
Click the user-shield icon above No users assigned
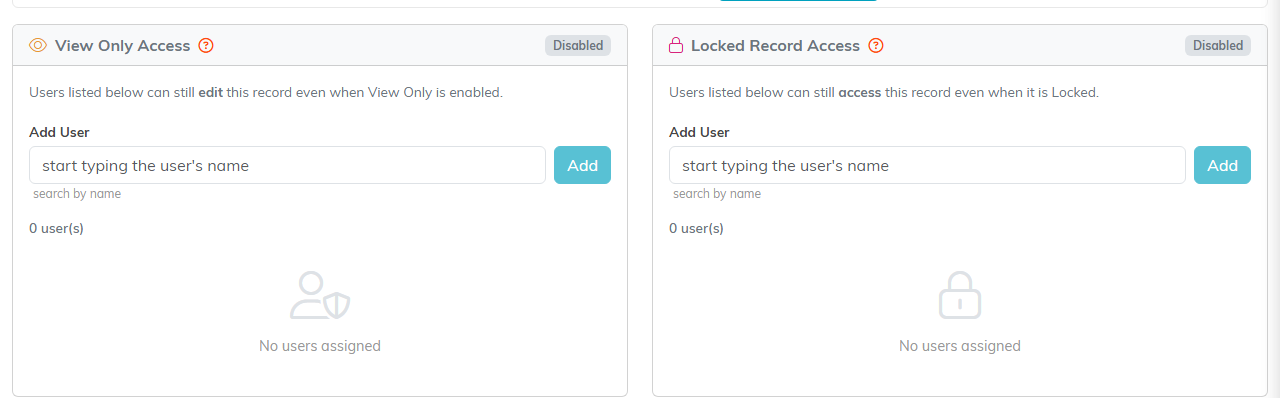click(320, 295)
